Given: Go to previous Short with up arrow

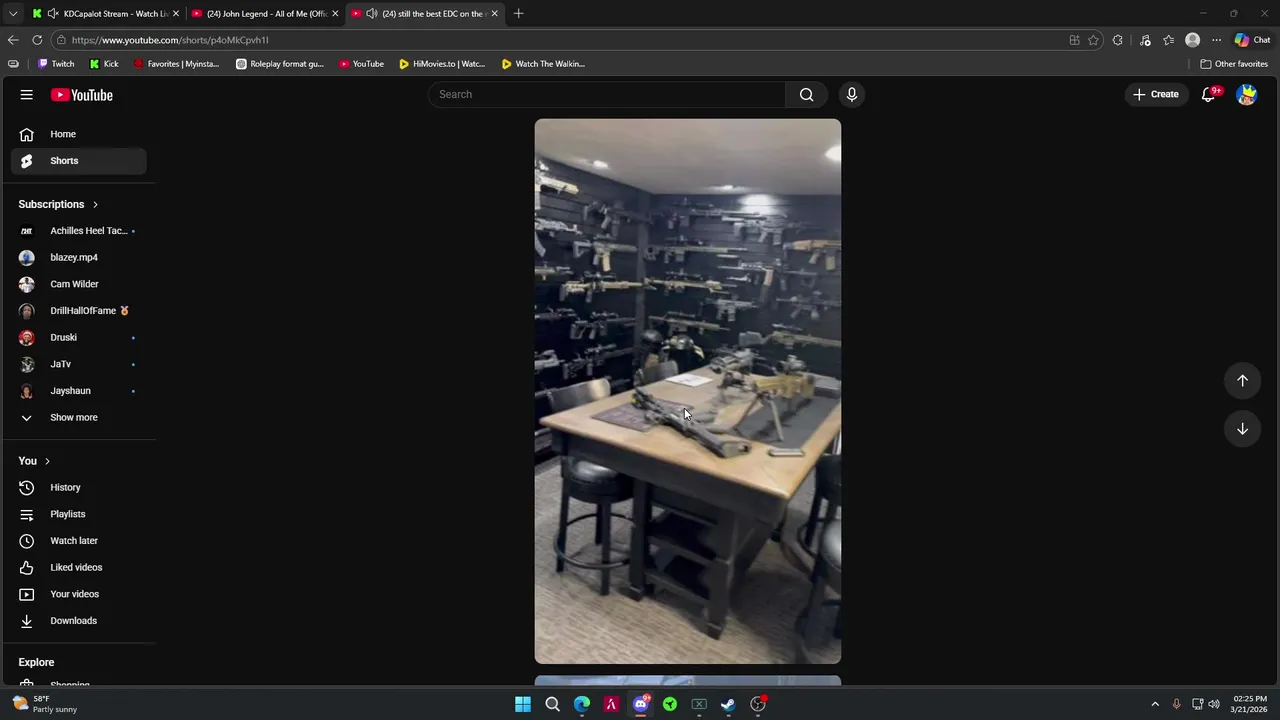Looking at the screenshot, I should [x=1242, y=380].
